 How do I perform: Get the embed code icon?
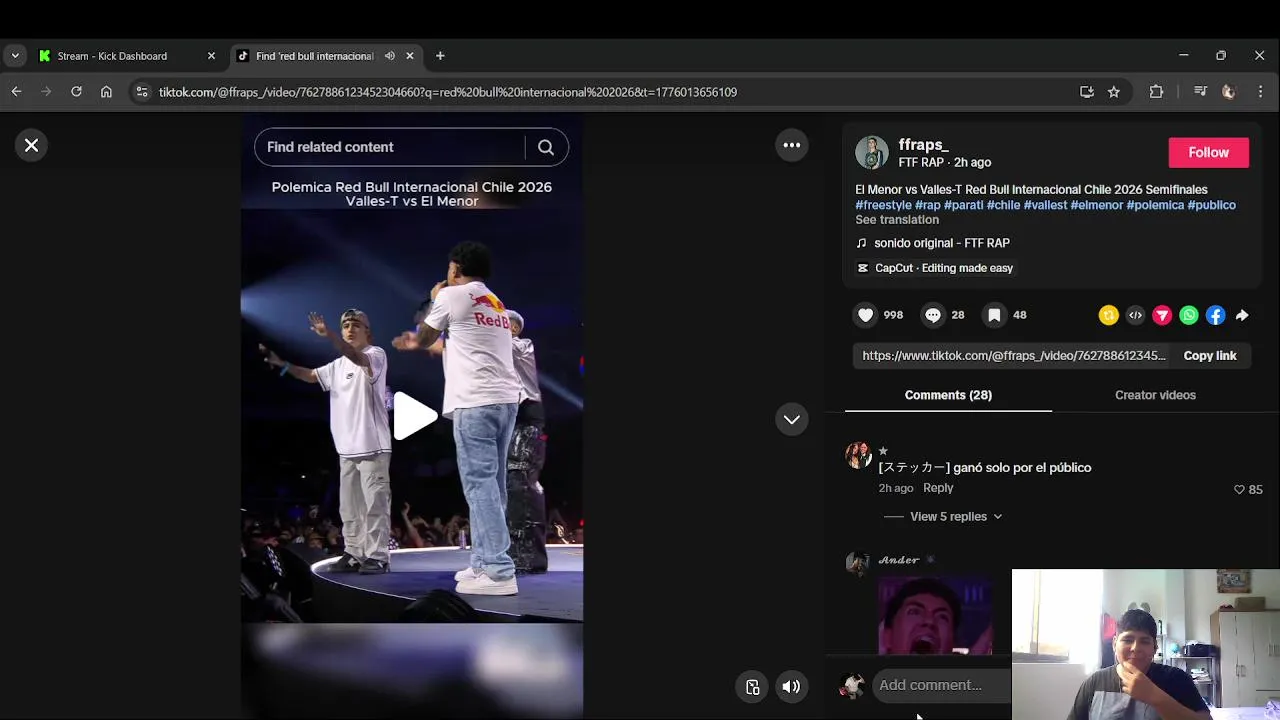click(x=1135, y=315)
